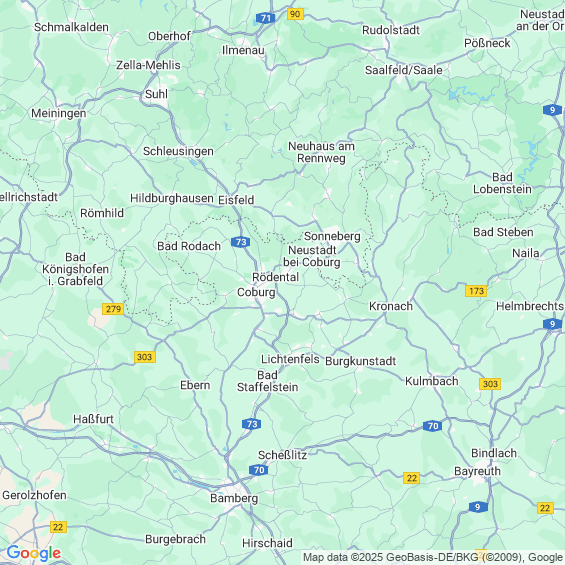
Task: Select the Bayreuth city label
Action: (x=477, y=471)
